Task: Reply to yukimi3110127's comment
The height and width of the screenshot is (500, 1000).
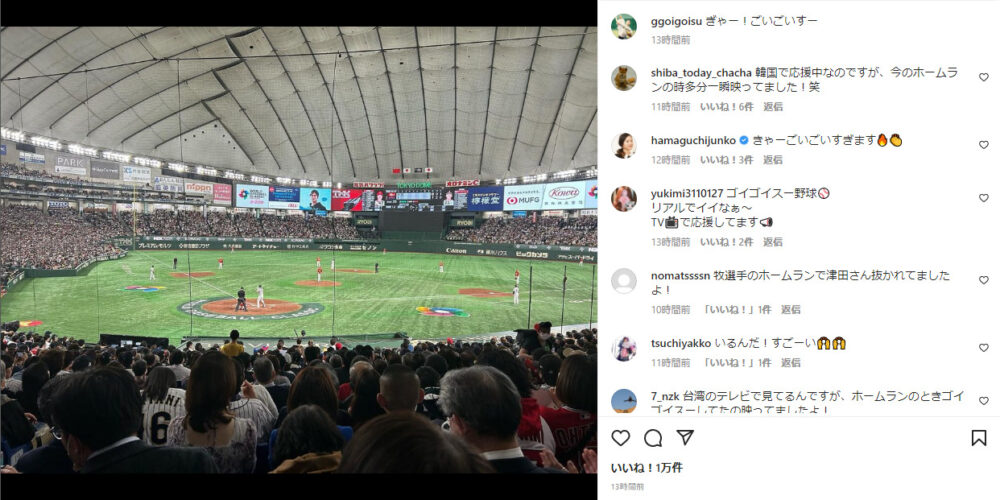Action: click(773, 242)
